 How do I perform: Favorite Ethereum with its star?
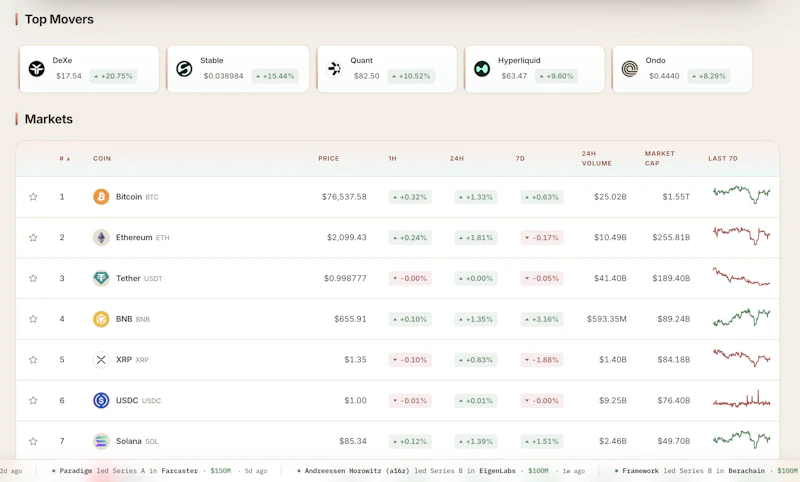(33, 237)
